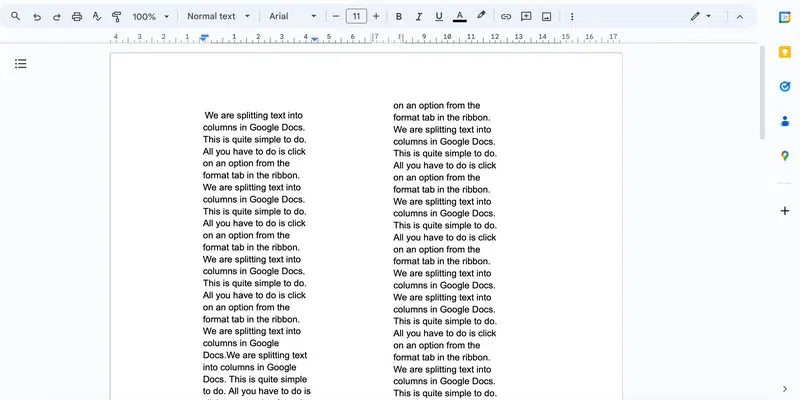
Task: Undo the last action
Action: point(37,16)
